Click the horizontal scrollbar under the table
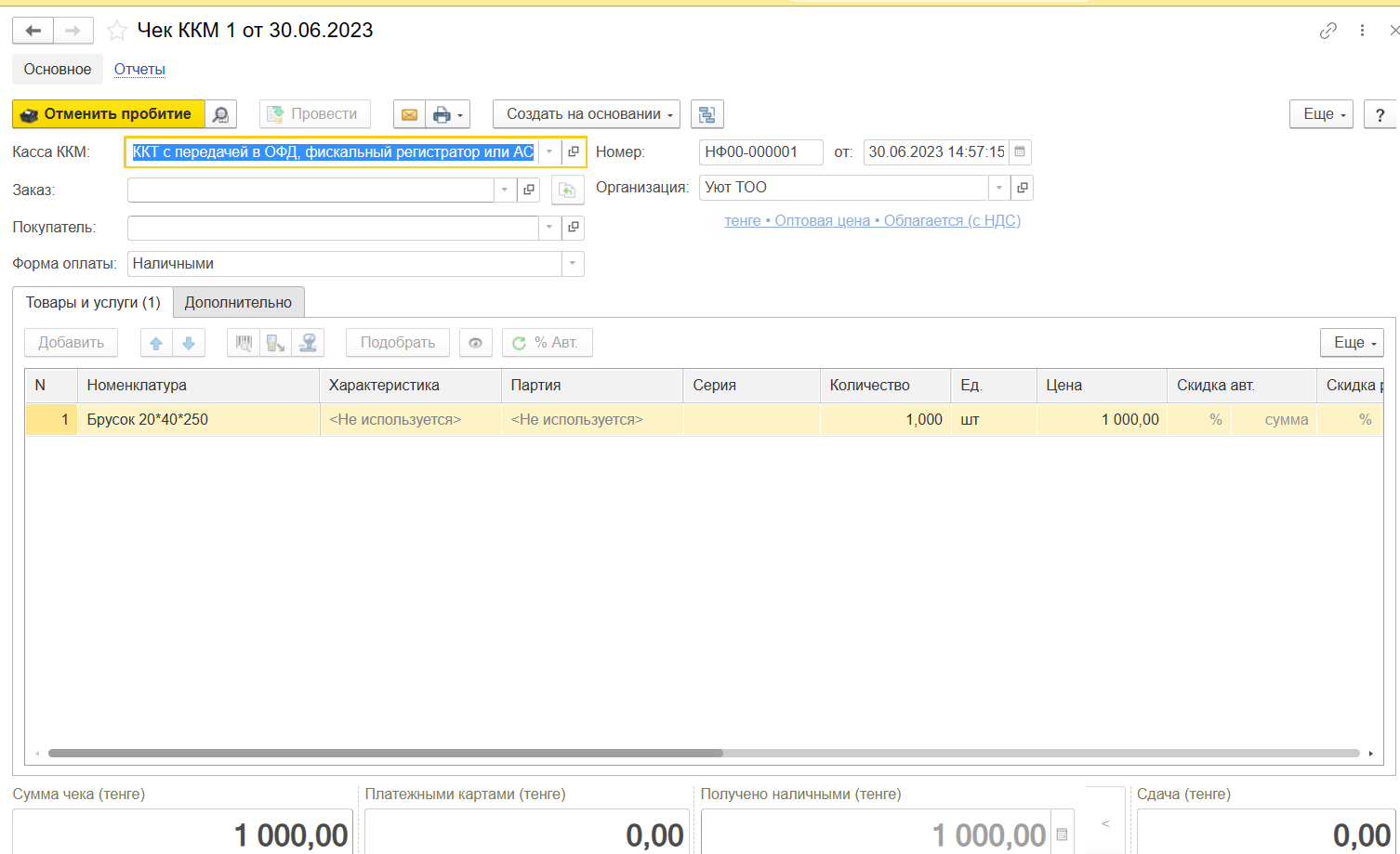Screen dimensions: 1400x854 pyautogui.click(x=385, y=753)
